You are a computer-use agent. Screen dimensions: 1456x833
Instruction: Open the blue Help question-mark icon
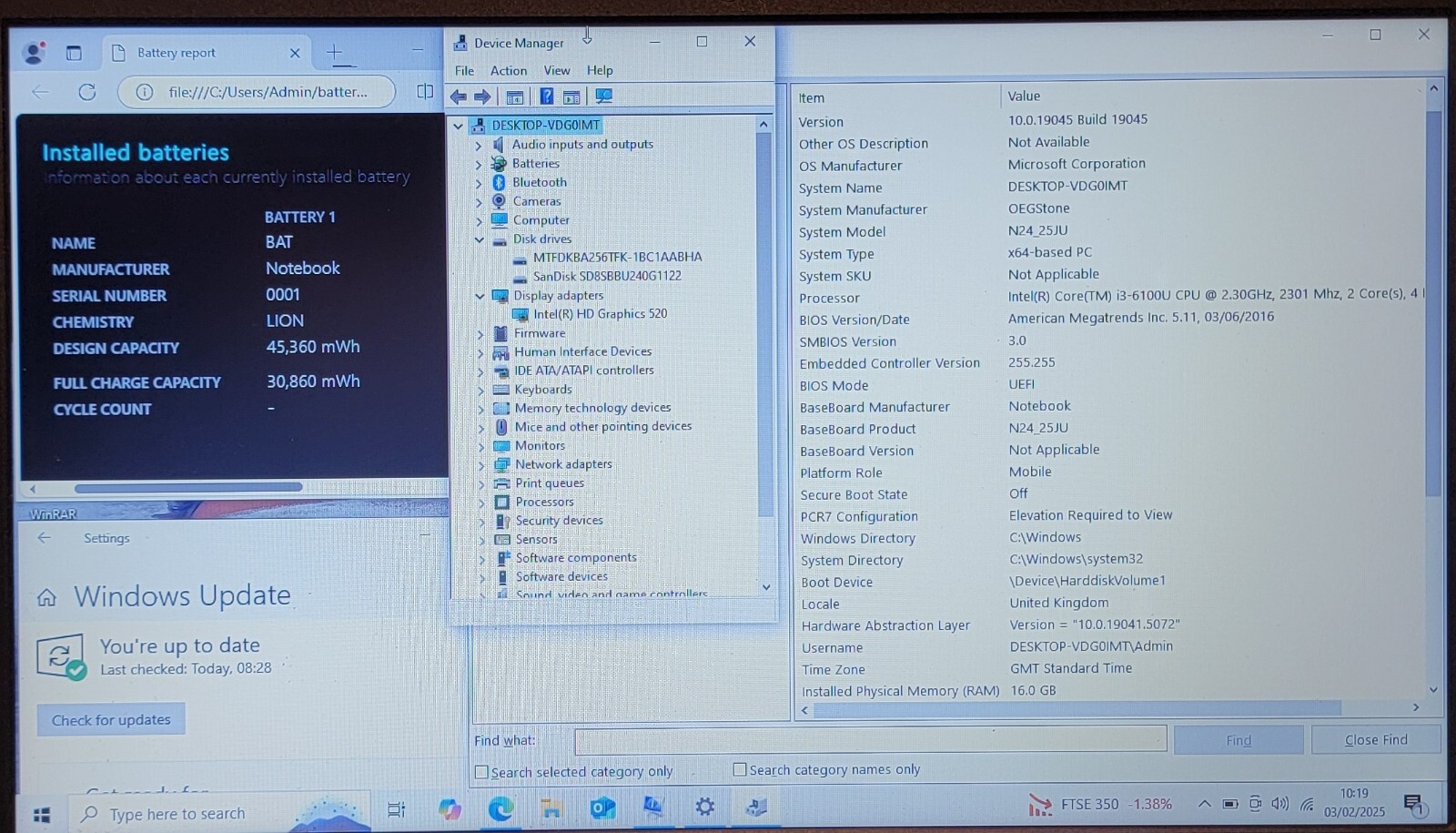point(546,97)
